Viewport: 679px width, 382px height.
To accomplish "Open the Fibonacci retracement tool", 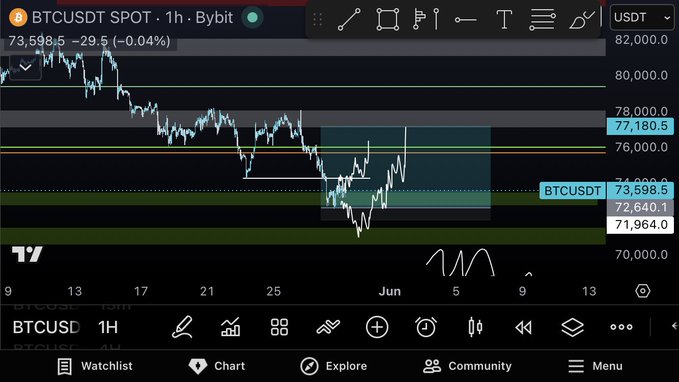I will tap(542, 19).
